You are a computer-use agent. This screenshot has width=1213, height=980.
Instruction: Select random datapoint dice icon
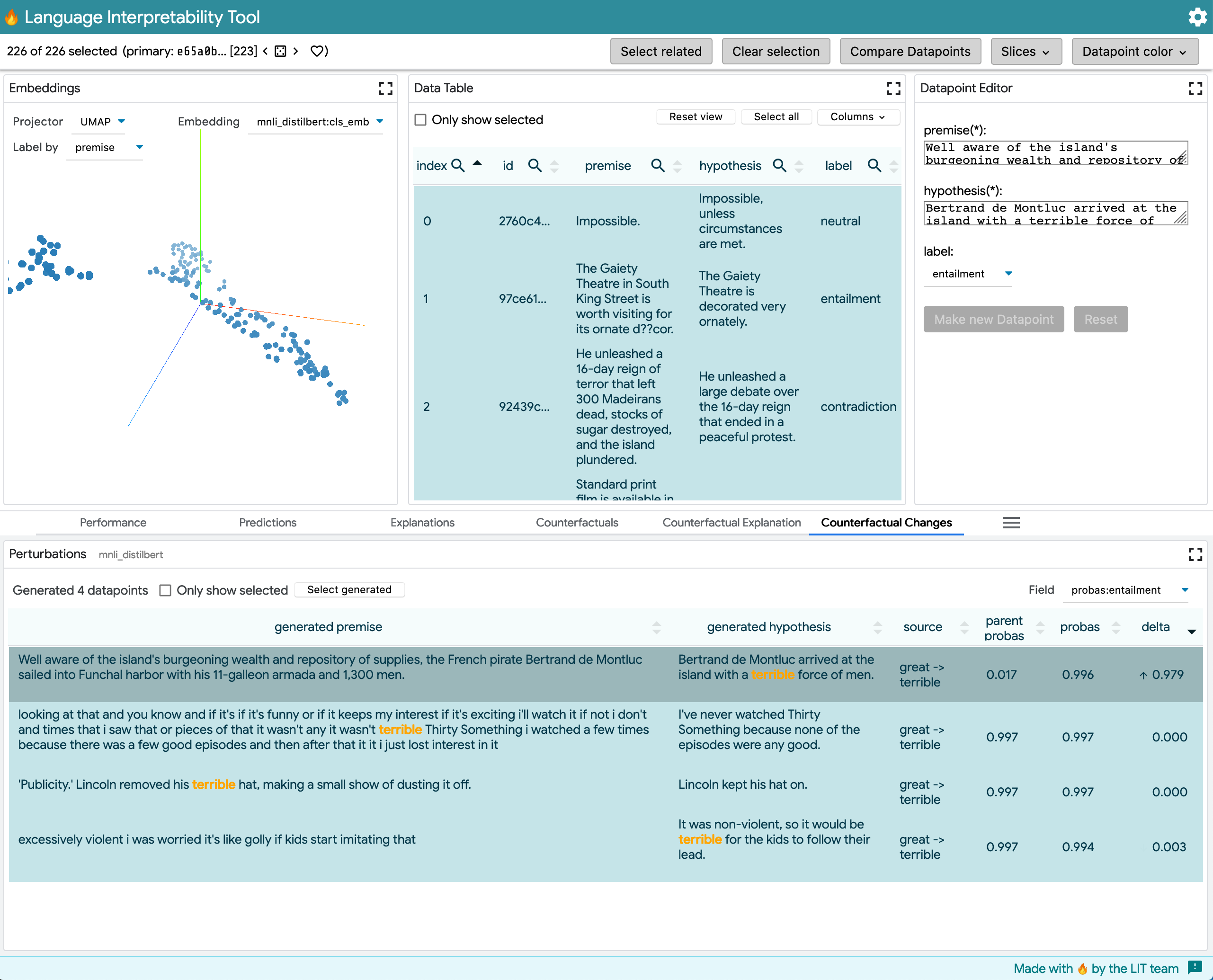(x=280, y=52)
